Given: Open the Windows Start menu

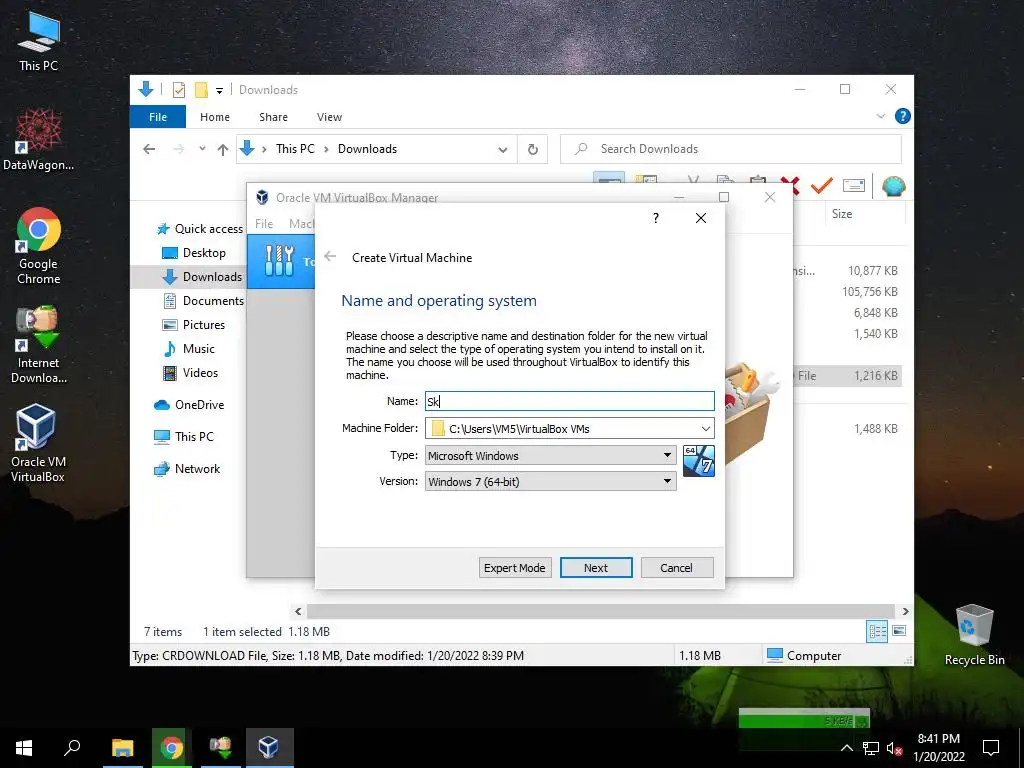Looking at the screenshot, I should click(24, 748).
